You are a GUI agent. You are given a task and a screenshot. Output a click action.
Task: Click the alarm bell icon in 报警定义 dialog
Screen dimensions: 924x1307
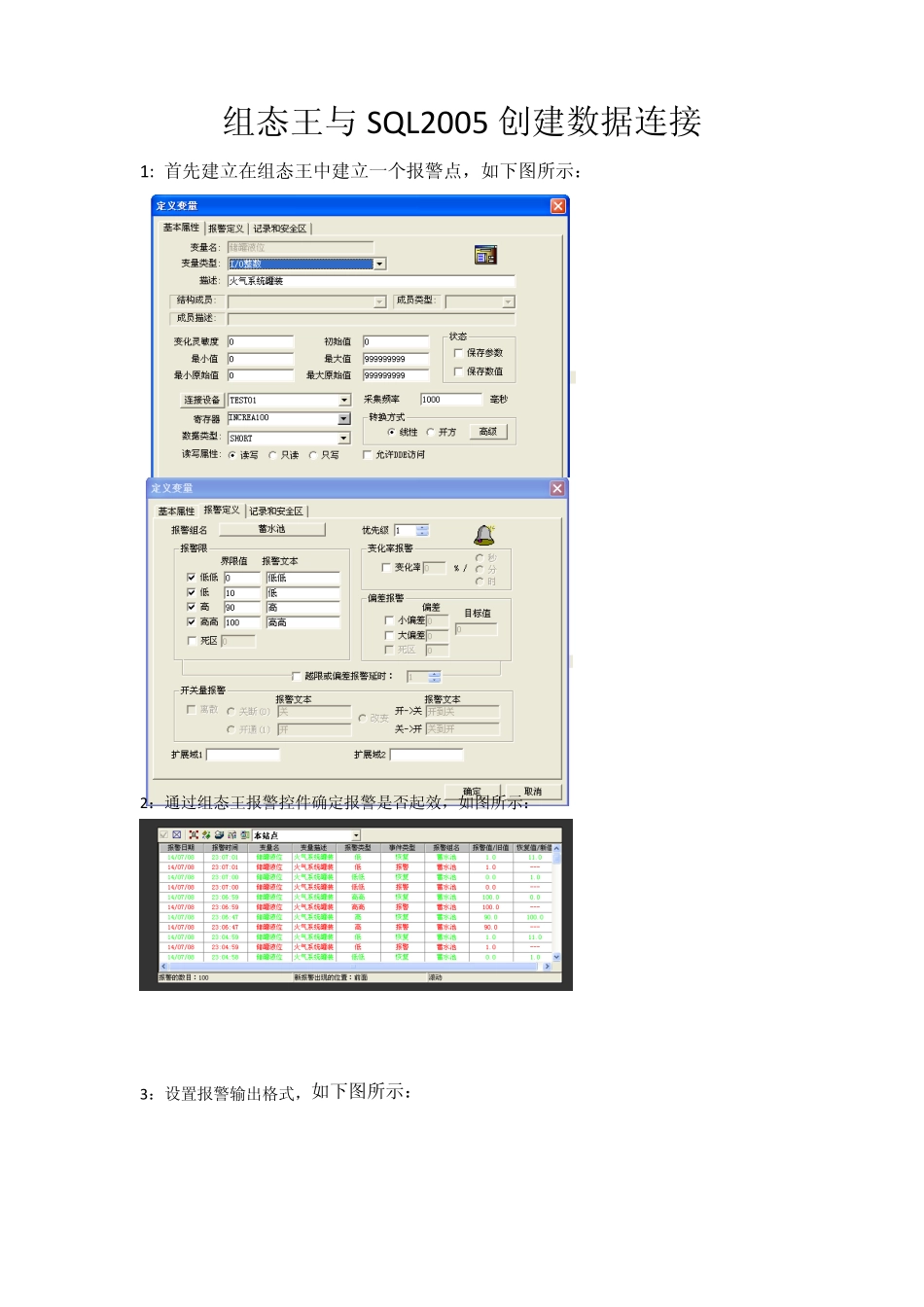484,534
